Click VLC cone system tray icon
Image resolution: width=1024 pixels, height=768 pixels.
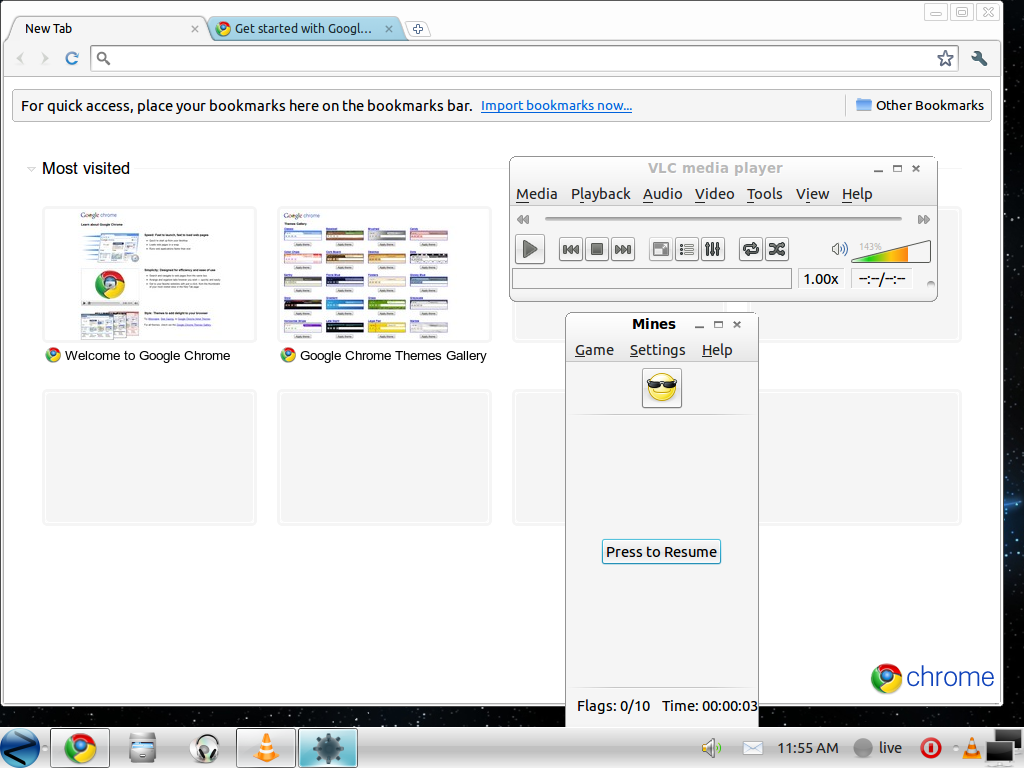[x=971, y=748]
